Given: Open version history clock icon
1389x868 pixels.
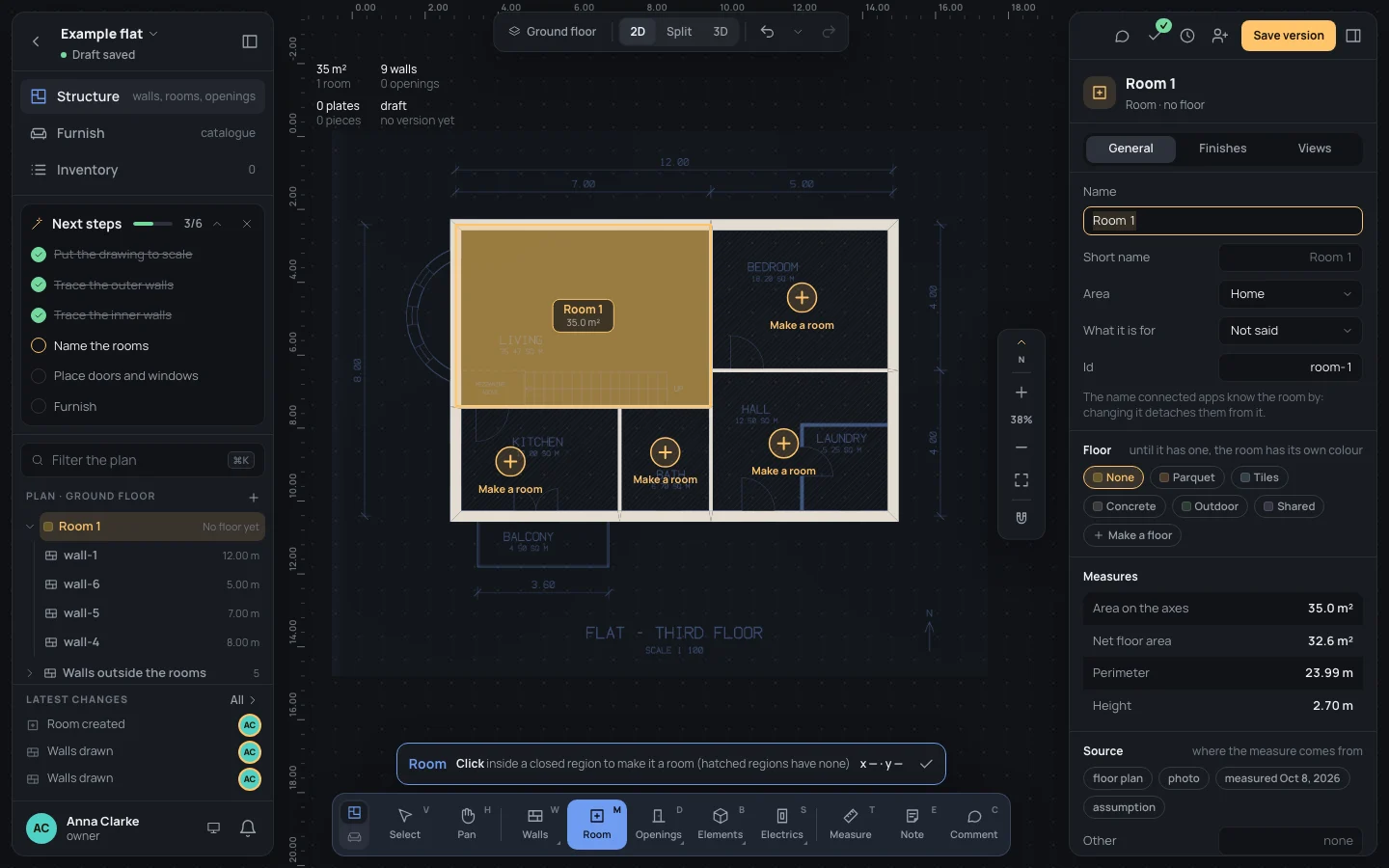Looking at the screenshot, I should pyautogui.click(x=1187, y=36).
